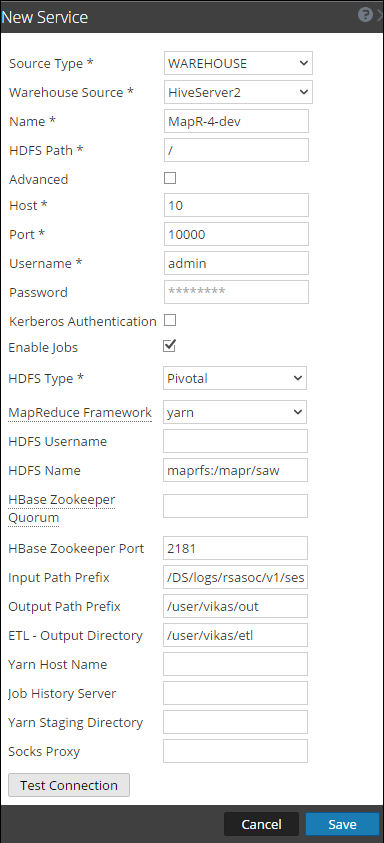Open the Source Type dropdown
This screenshot has width=384, height=843.
point(238,63)
